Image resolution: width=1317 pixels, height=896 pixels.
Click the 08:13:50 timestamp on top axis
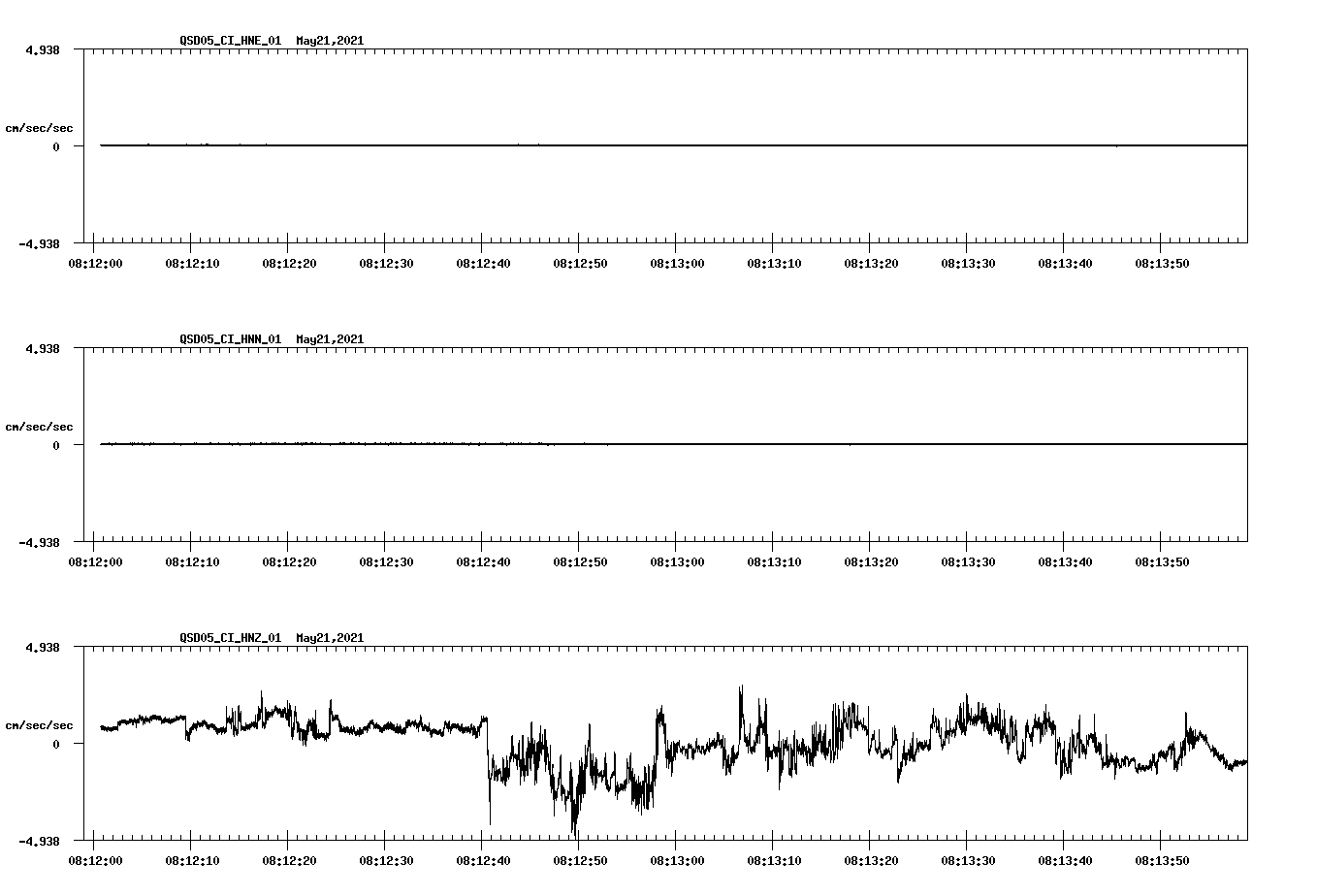click(1164, 262)
